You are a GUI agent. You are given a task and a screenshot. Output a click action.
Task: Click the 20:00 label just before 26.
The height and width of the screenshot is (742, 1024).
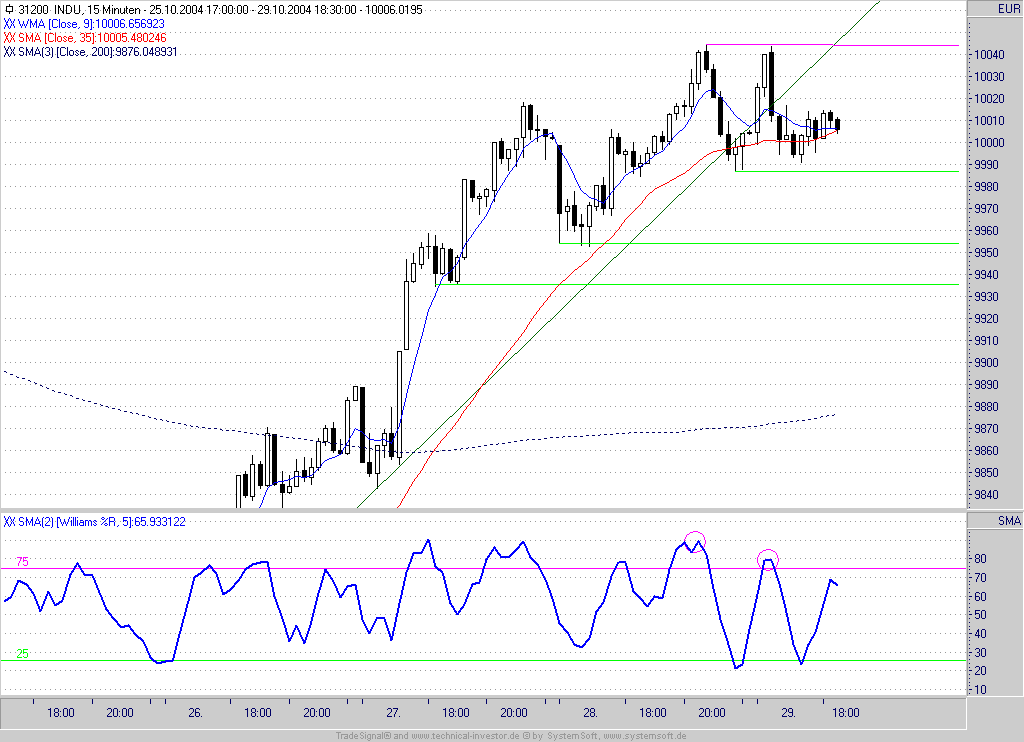120,713
